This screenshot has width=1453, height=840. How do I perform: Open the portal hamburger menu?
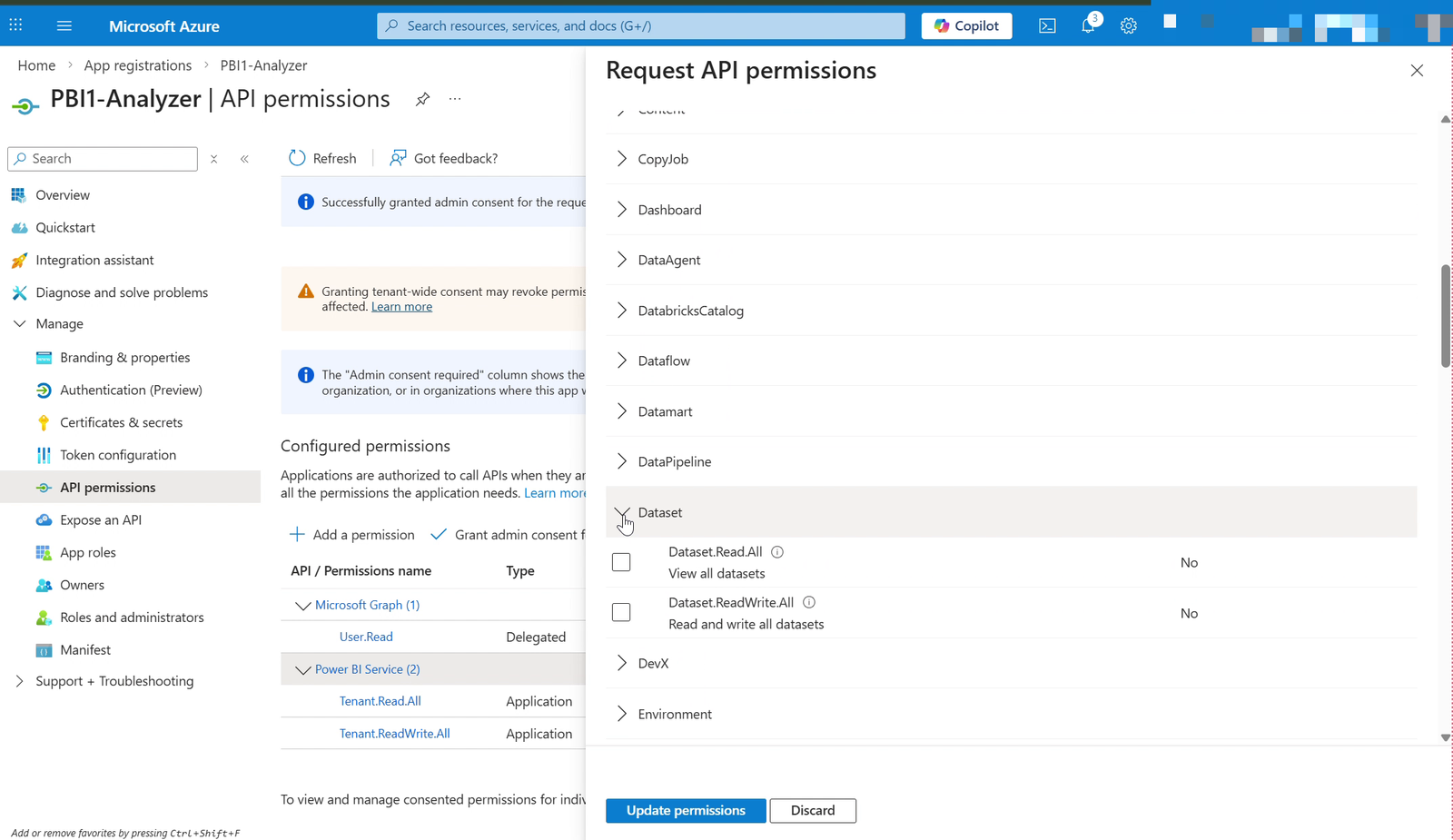coord(64,25)
